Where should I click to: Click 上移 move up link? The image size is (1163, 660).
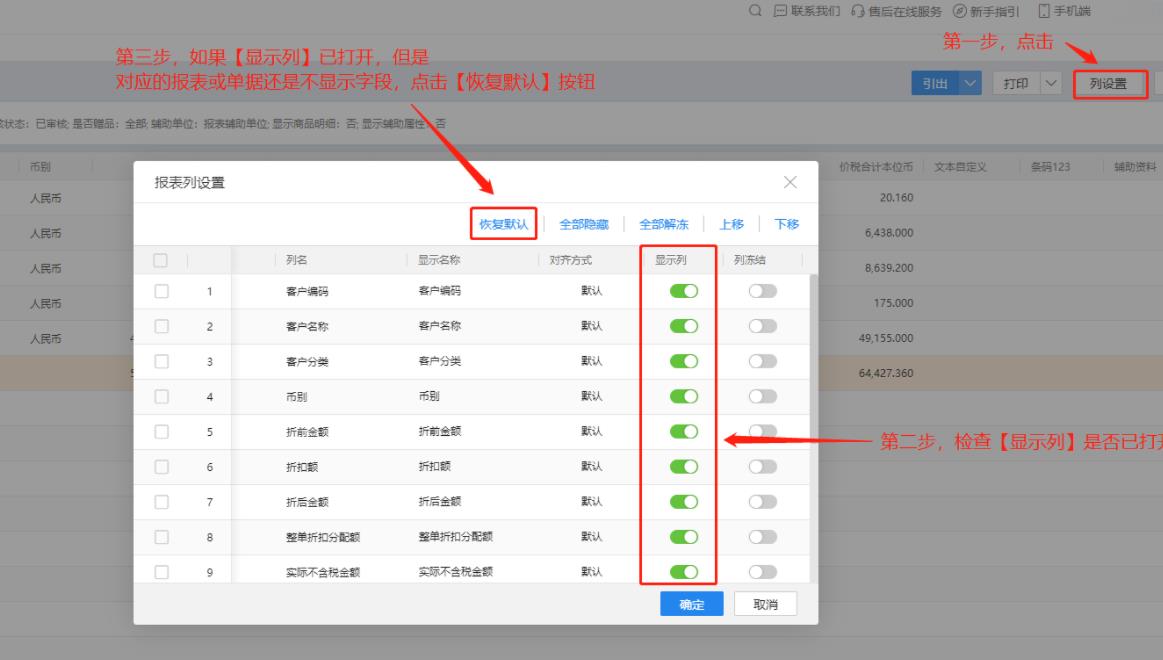point(731,224)
